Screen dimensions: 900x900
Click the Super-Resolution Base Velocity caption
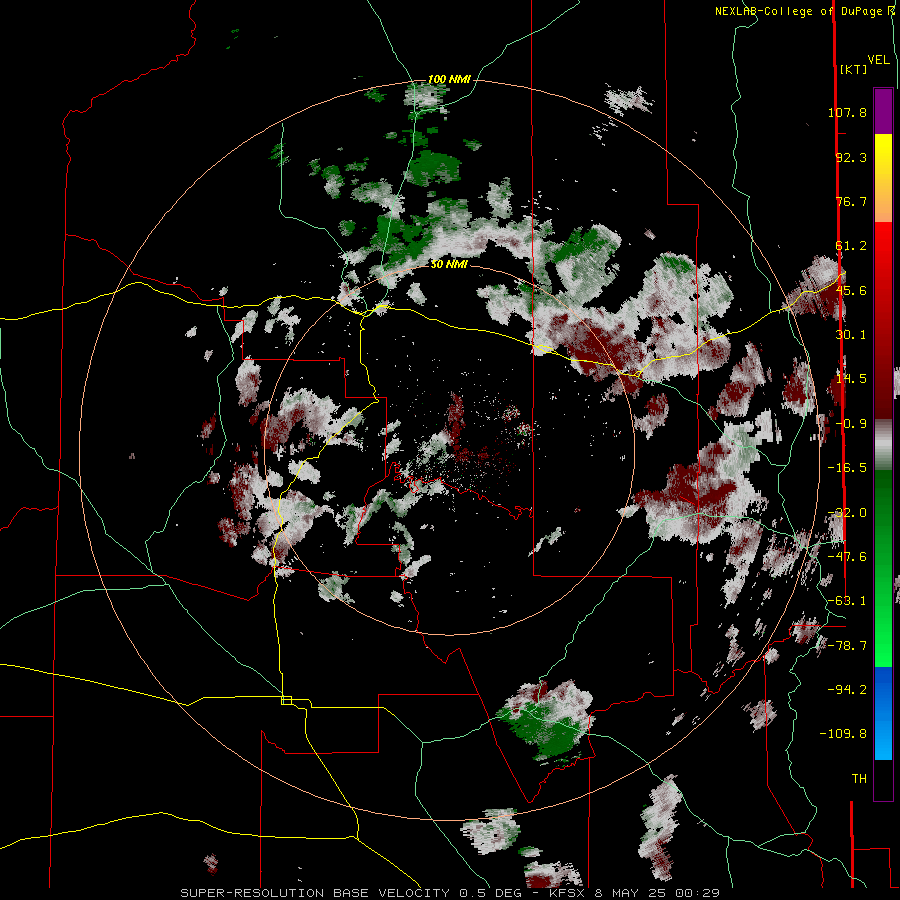(x=450, y=893)
